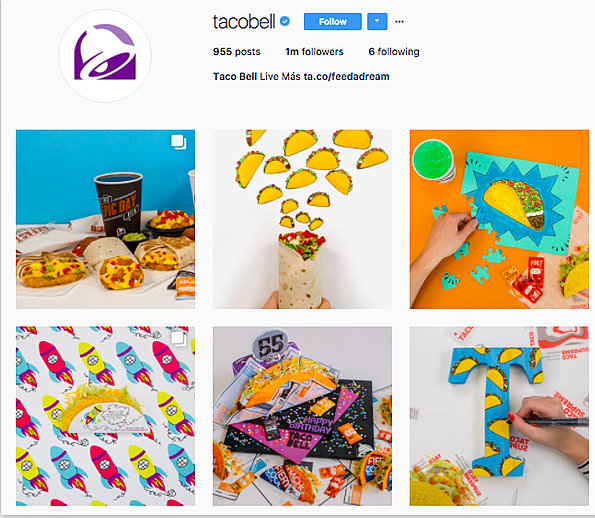Click the multi-photo icon on breakfast post

pyautogui.click(x=179, y=142)
